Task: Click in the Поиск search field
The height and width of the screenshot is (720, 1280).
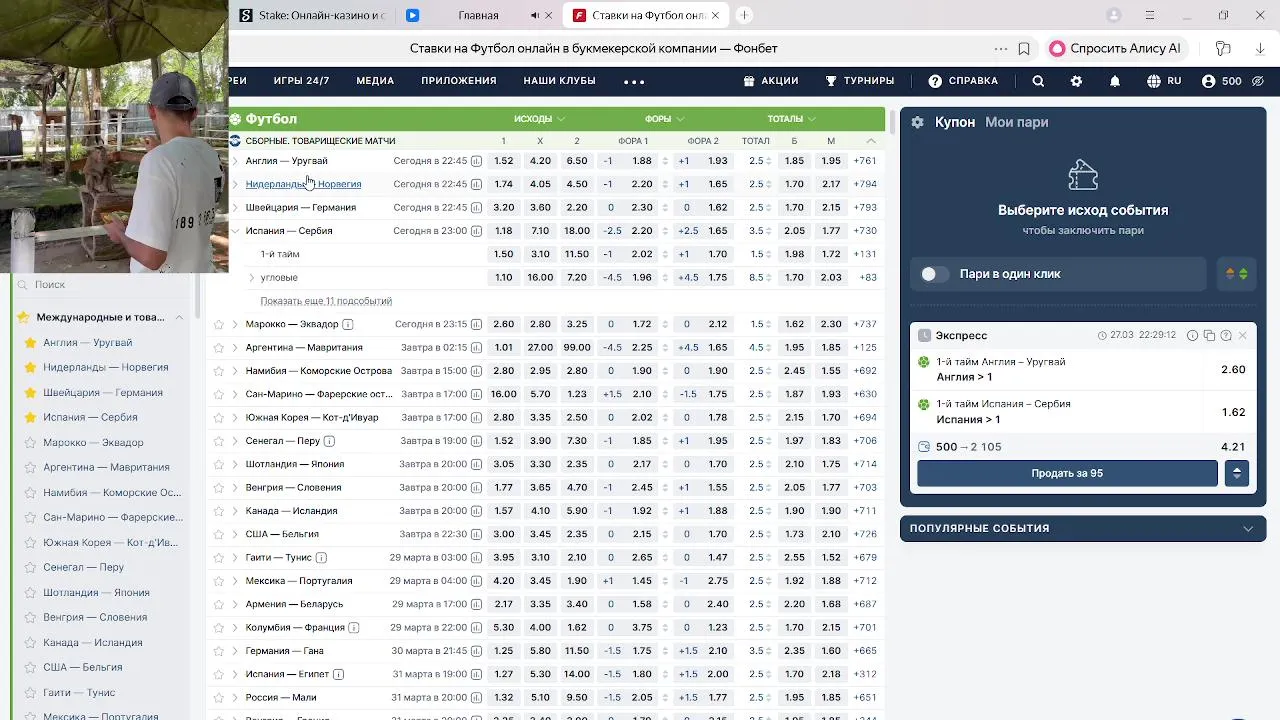Action: pyautogui.click(x=100, y=285)
